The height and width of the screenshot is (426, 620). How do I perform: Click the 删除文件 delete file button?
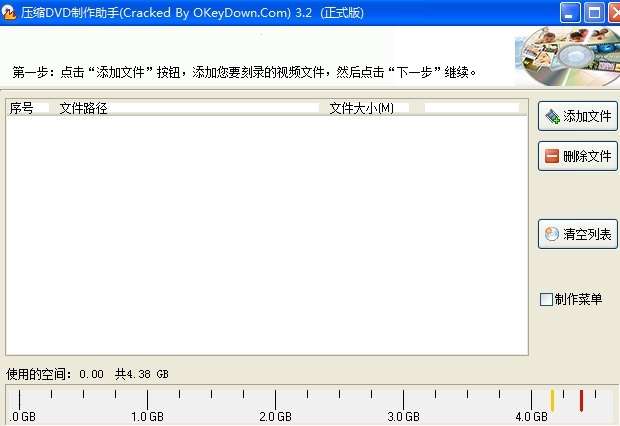[577, 156]
